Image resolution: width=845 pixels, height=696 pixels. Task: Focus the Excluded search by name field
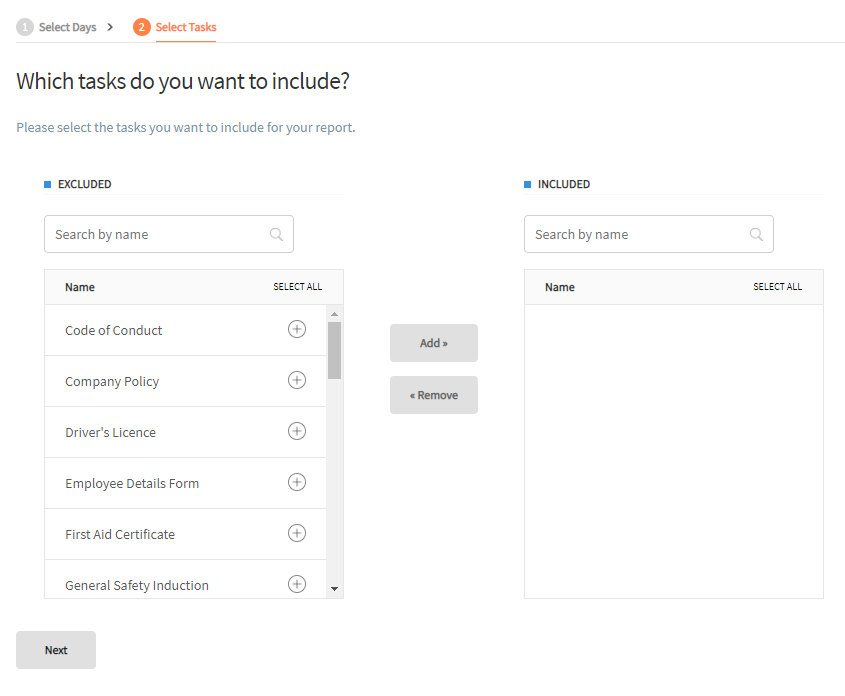pos(169,234)
